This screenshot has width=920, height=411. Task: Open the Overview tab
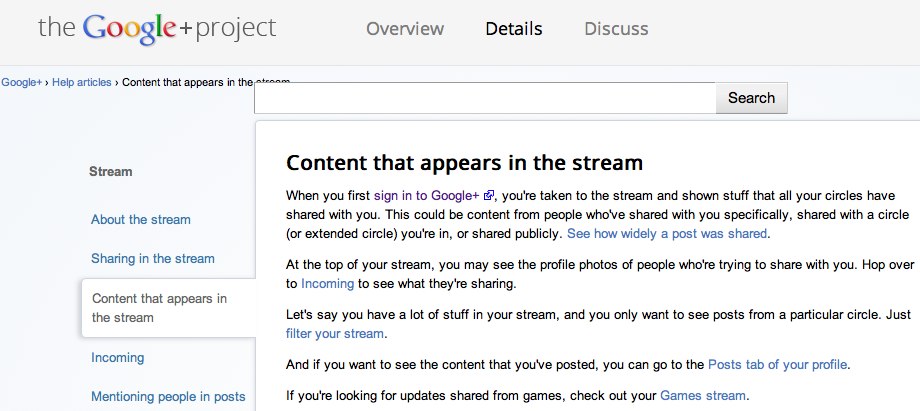(405, 29)
